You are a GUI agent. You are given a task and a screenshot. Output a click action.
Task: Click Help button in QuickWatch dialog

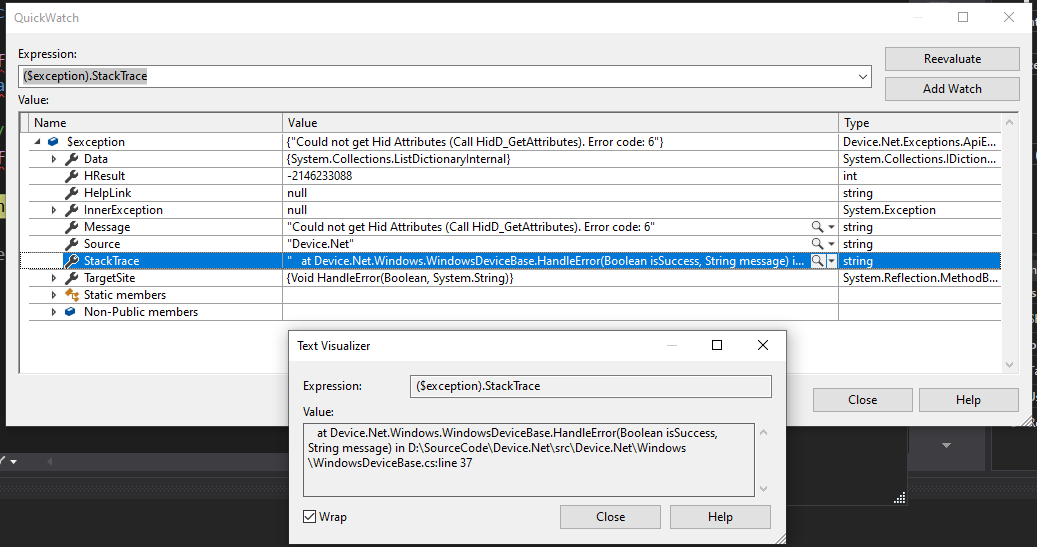click(x=968, y=400)
